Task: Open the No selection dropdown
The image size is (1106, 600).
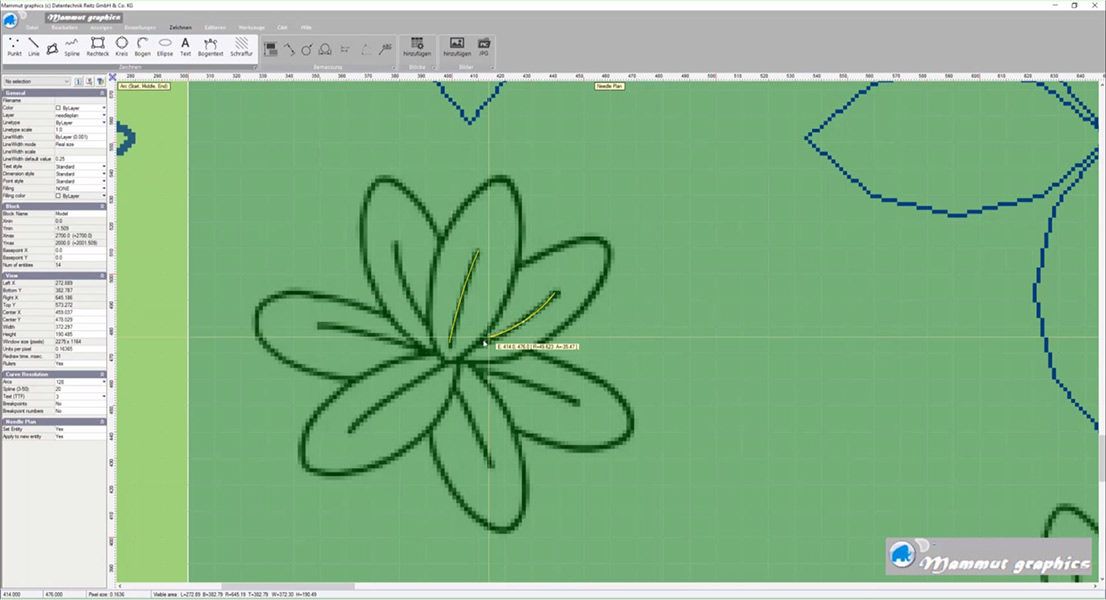Action: (36, 81)
